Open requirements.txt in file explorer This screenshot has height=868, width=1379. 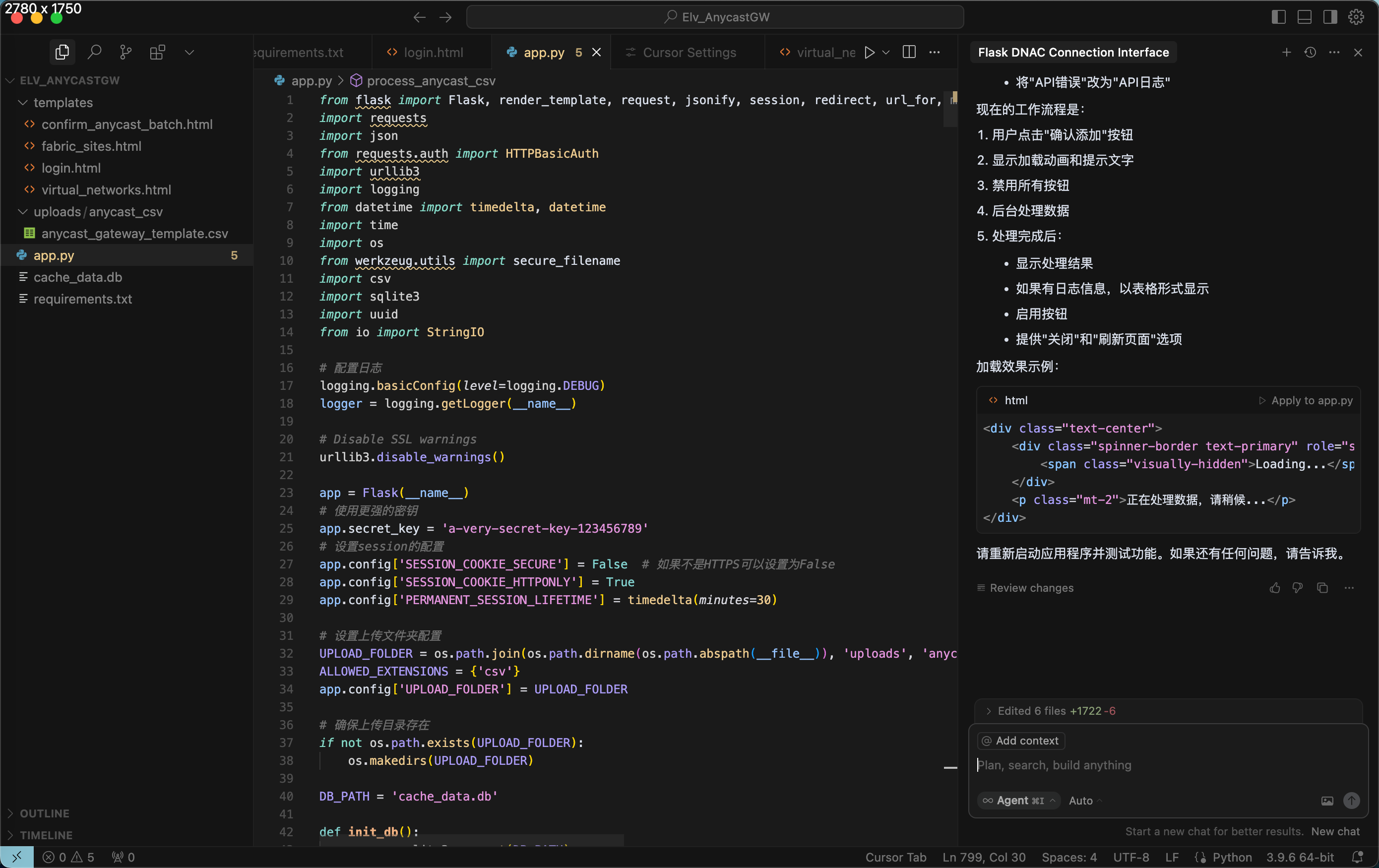coord(126,298)
